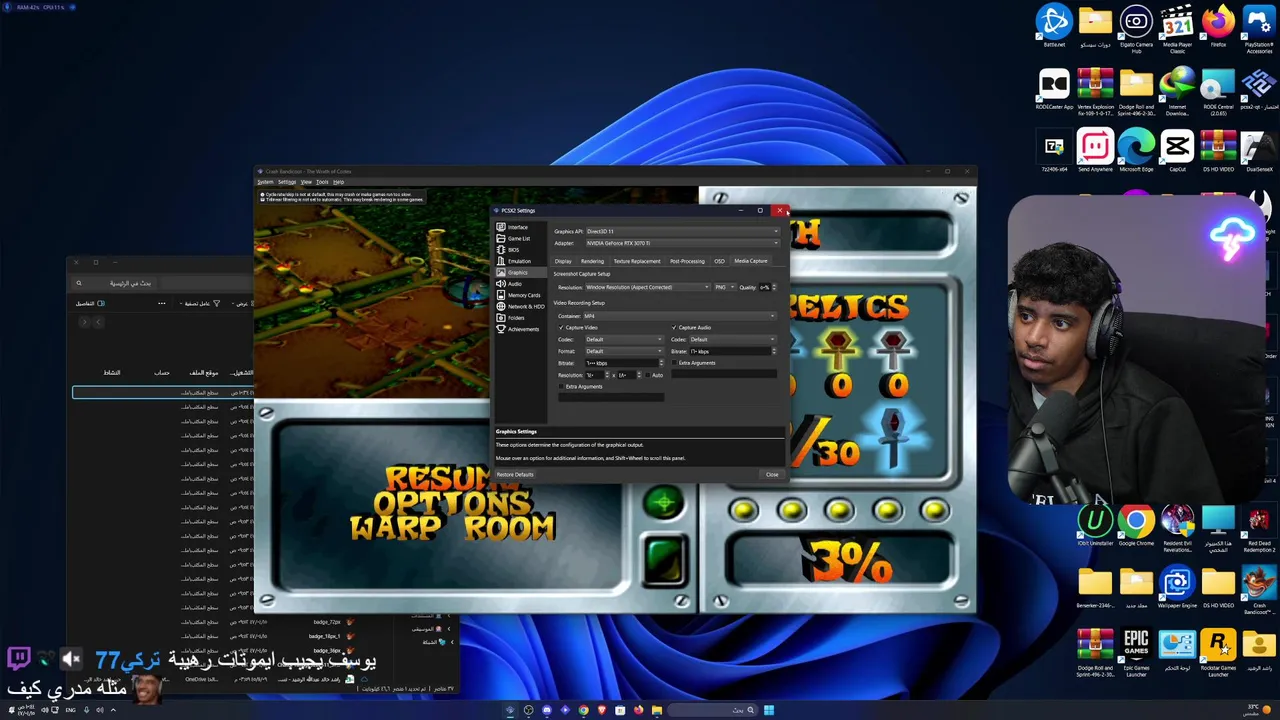Open the System menu in PCSX2 window
The height and width of the screenshot is (720, 1280).
click(265, 182)
